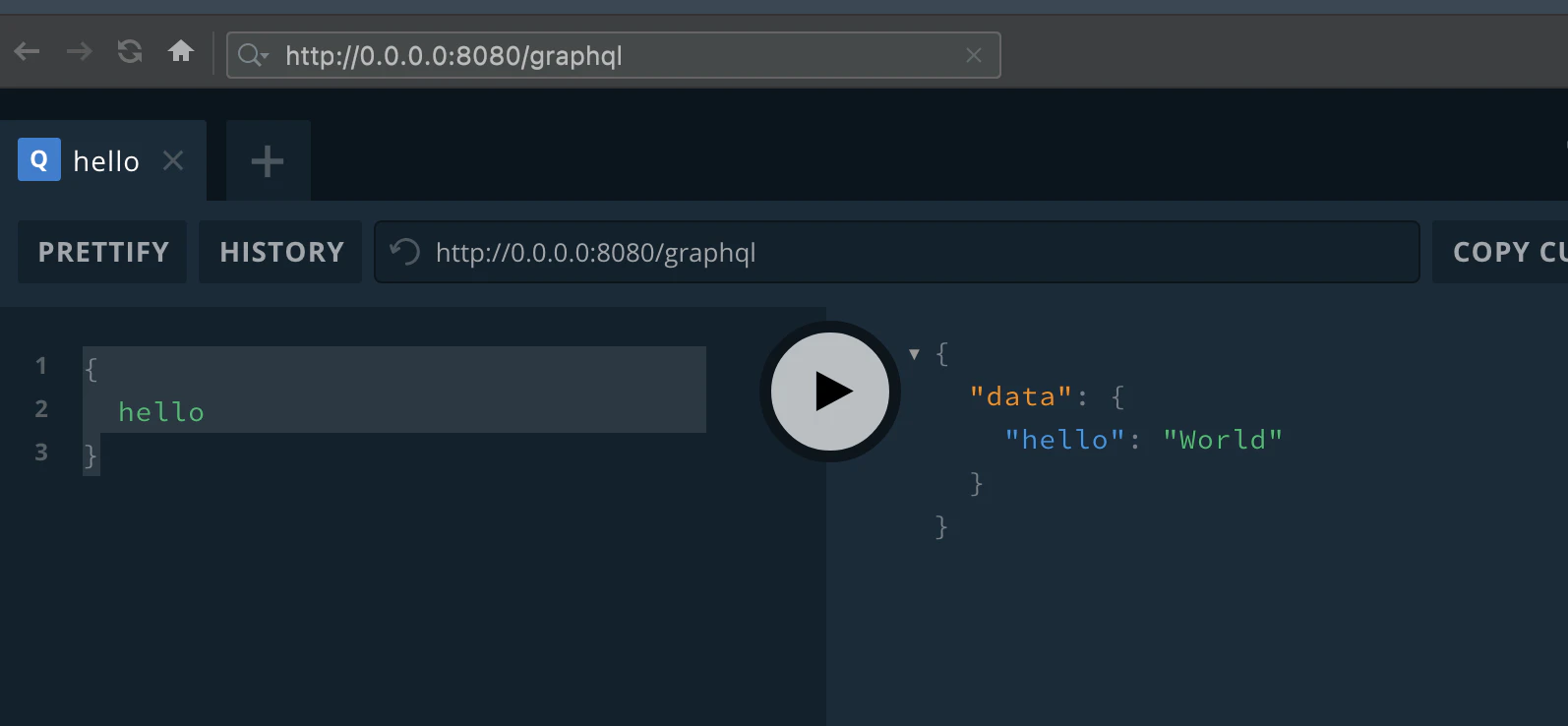Click the PRETTIFY button
Image resolution: width=1568 pixels, height=726 pixels.
pyautogui.click(x=103, y=253)
